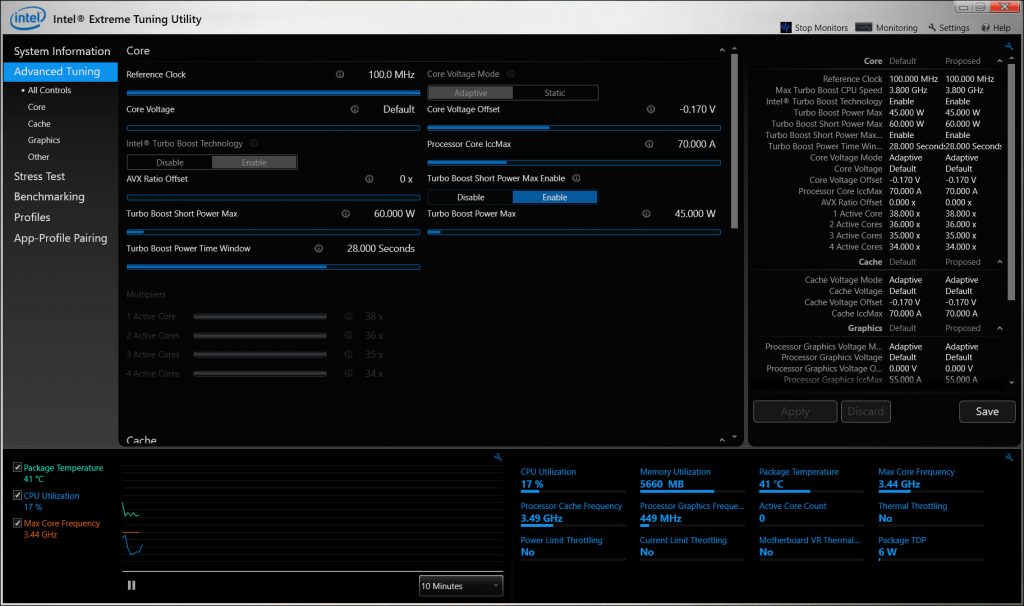Click Intel Turbo Boost Technology info icon
This screenshot has width=1024, height=606.
click(x=254, y=144)
